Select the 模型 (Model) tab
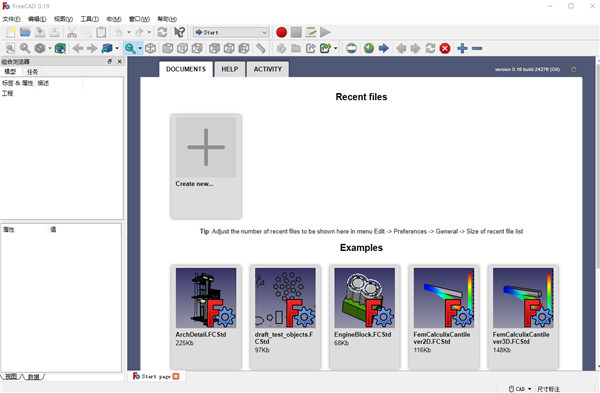Screen dimensions: 600x393 point(10,72)
